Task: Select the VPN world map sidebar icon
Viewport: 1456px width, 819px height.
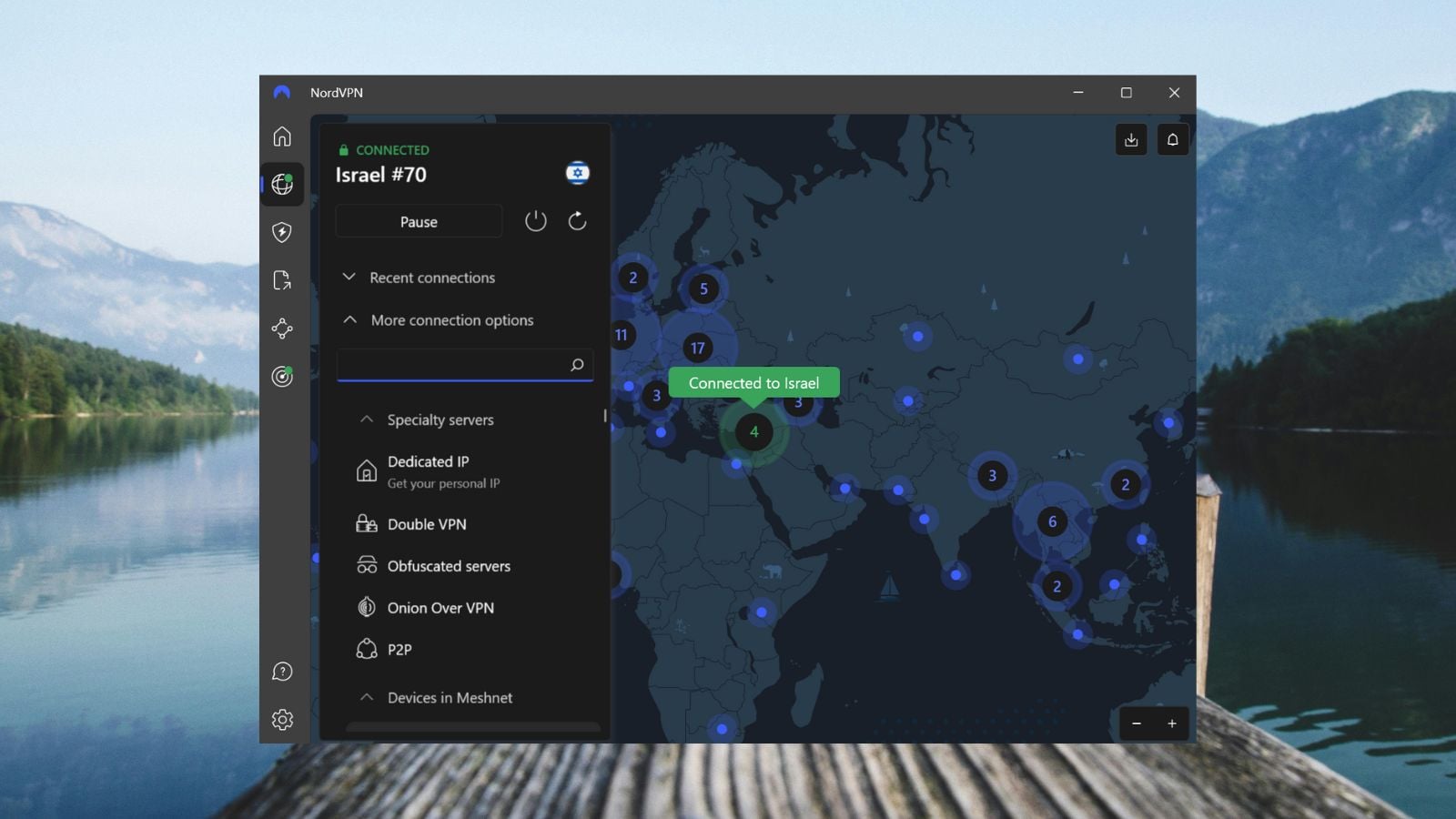Action: (282, 185)
